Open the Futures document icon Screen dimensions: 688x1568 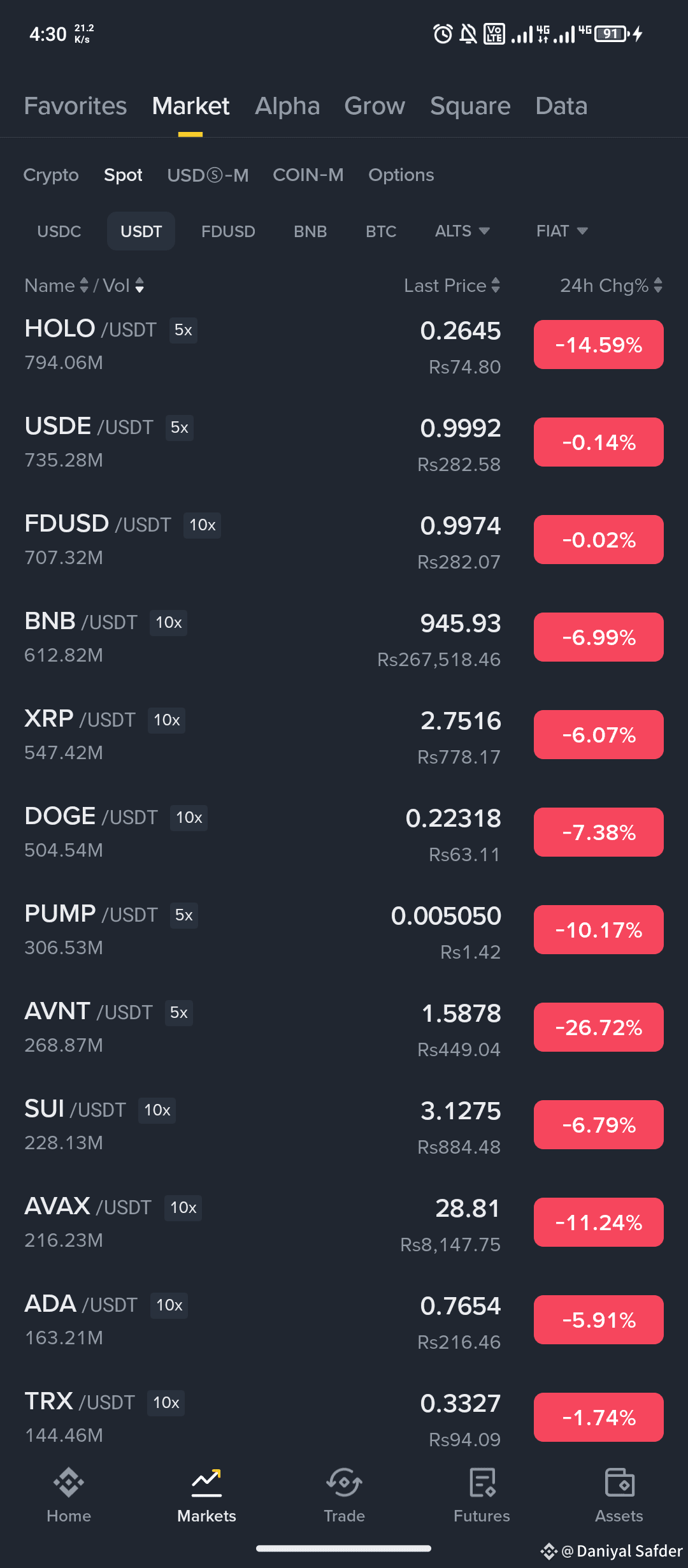(x=482, y=1482)
